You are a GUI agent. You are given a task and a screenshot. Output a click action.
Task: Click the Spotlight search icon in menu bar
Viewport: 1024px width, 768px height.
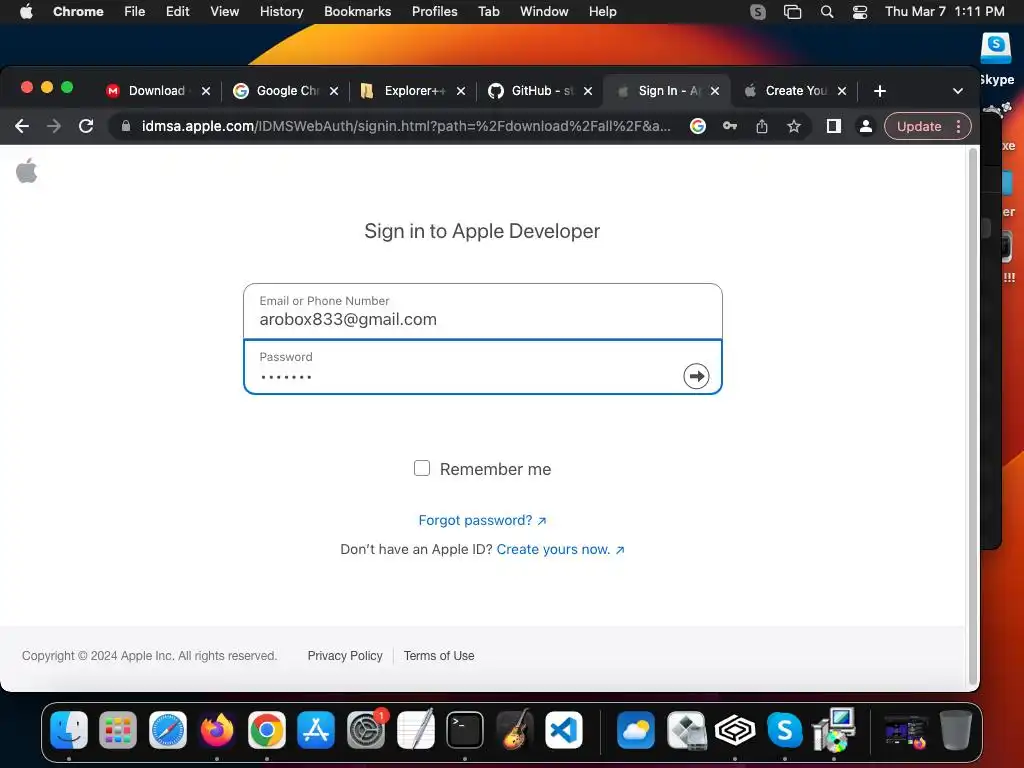(x=827, y=12)
